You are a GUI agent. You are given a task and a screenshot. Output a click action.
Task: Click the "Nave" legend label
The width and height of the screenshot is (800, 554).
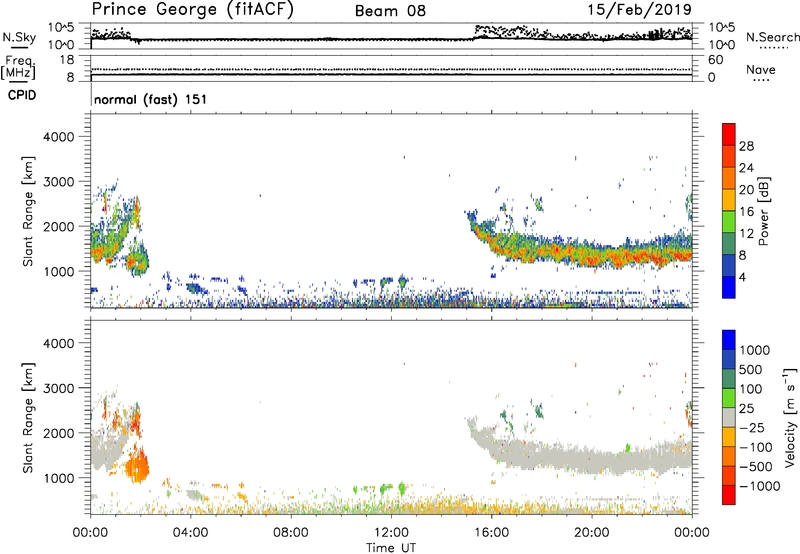(x=761, y=70)
